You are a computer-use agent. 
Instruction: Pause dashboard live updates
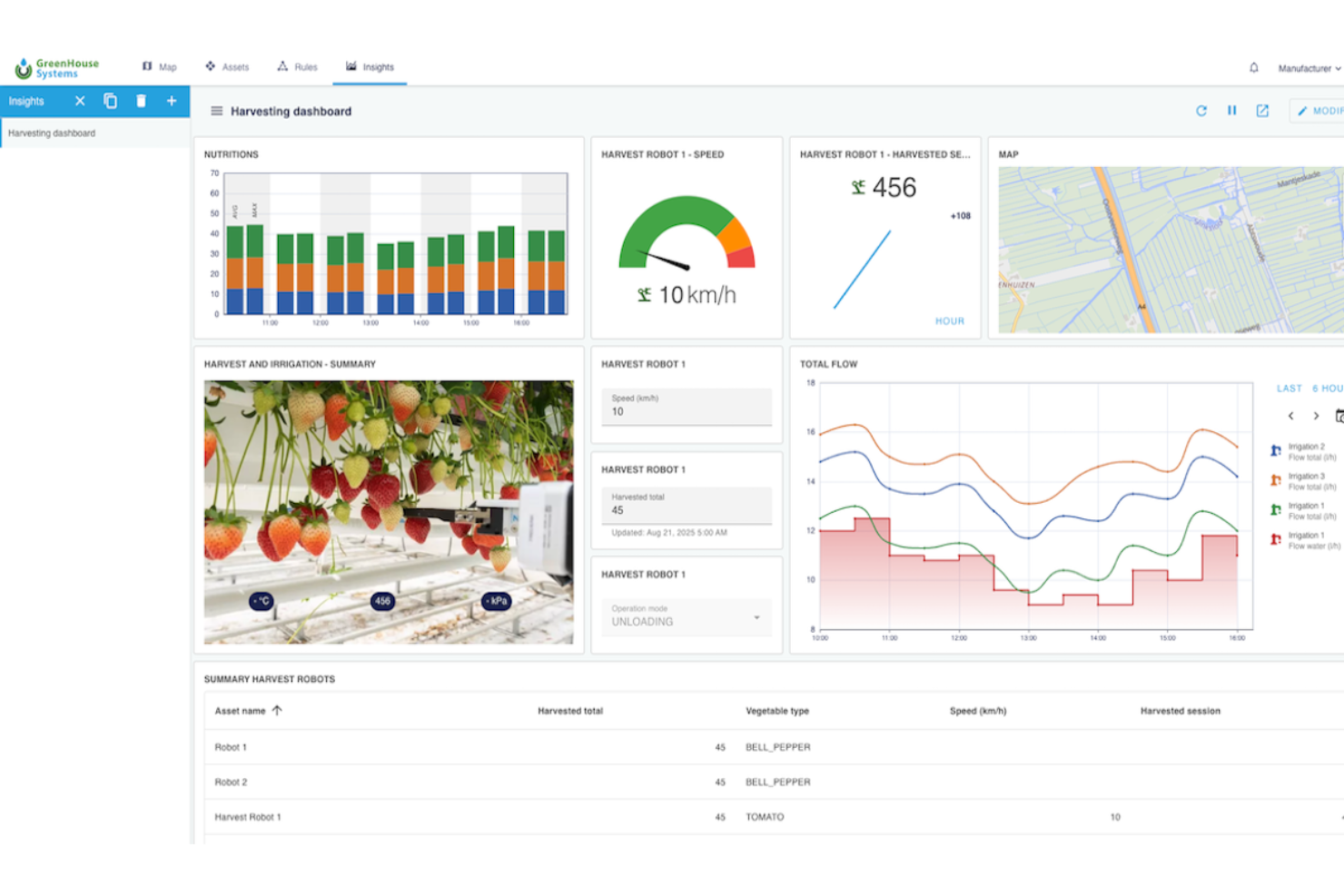point(1231,110)
